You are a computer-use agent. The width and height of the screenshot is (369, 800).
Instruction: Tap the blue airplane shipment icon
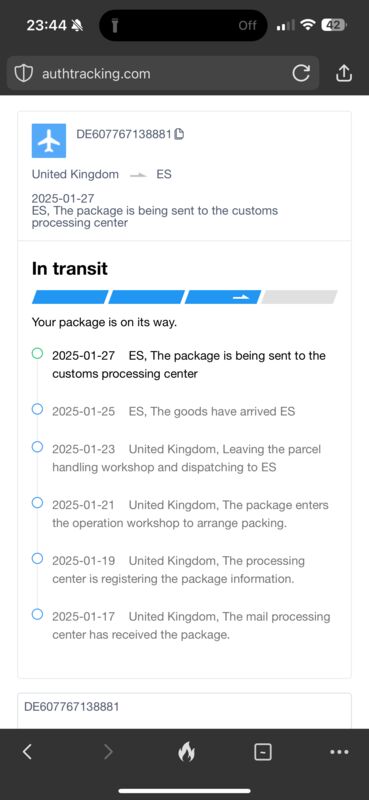click(49, 141)
